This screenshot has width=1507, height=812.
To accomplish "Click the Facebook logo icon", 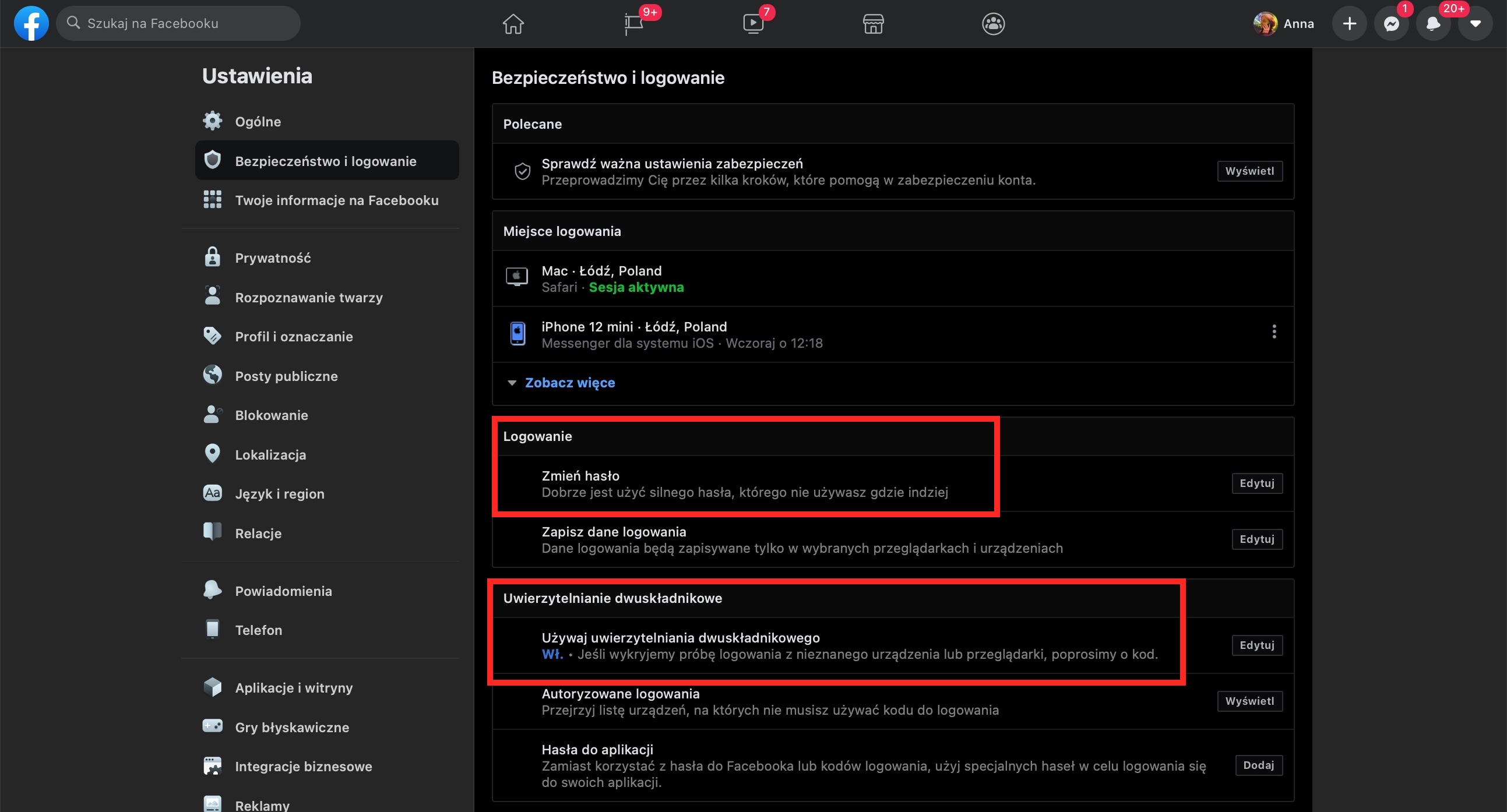I will pos(31,23).
